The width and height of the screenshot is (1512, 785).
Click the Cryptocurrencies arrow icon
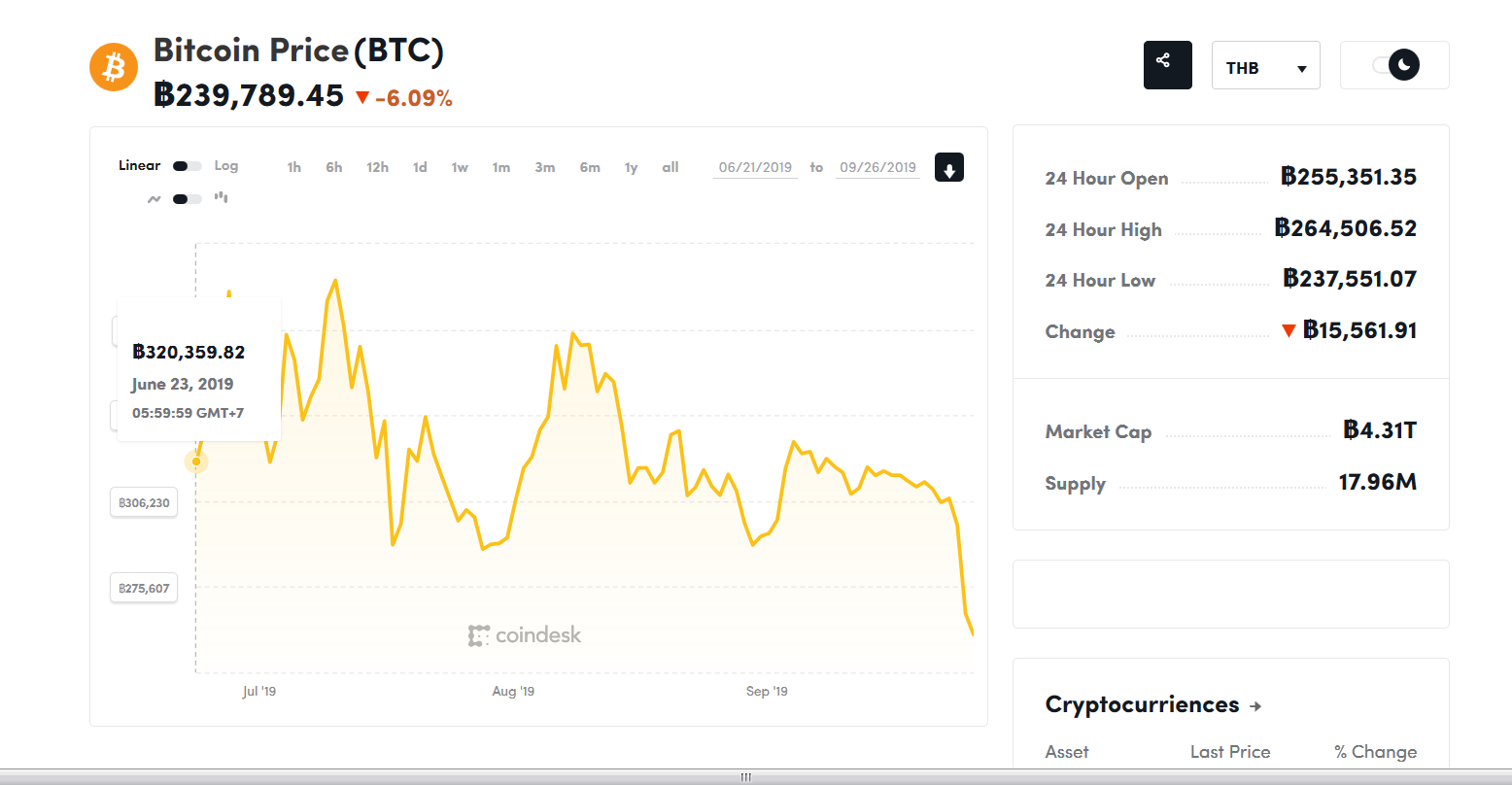(1255, 706)
